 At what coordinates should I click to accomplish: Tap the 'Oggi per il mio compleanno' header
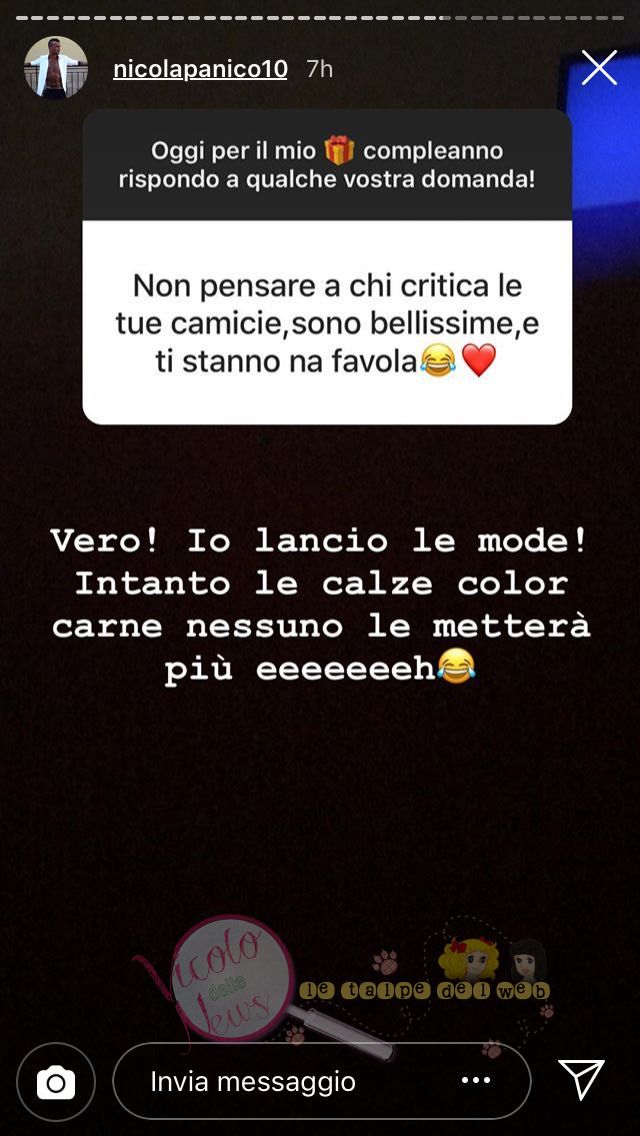pos(327,165)
